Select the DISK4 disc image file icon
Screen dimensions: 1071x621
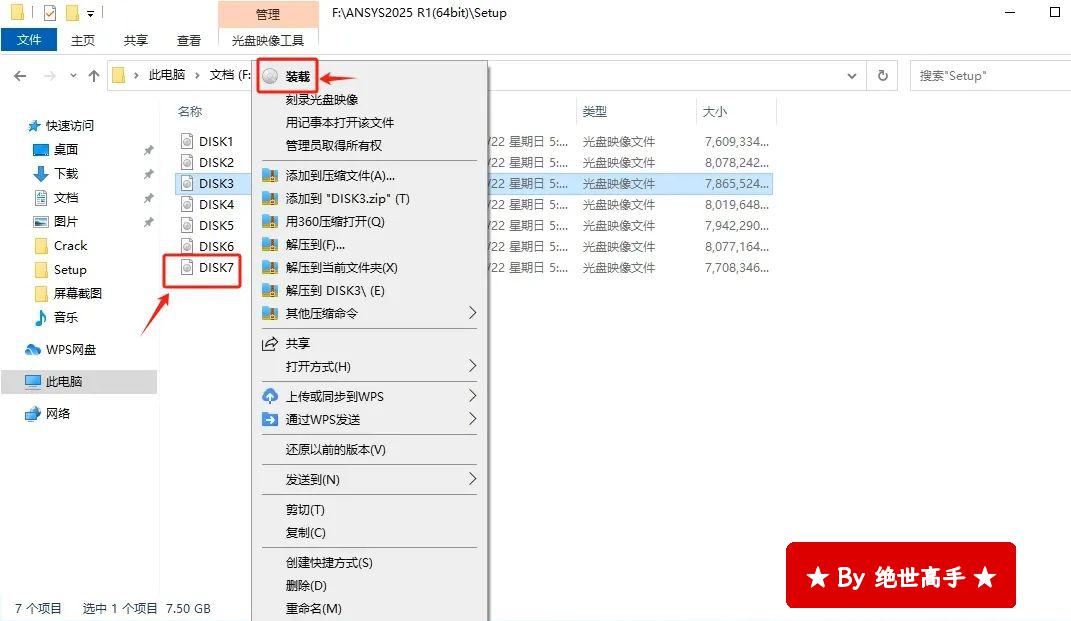186,204
